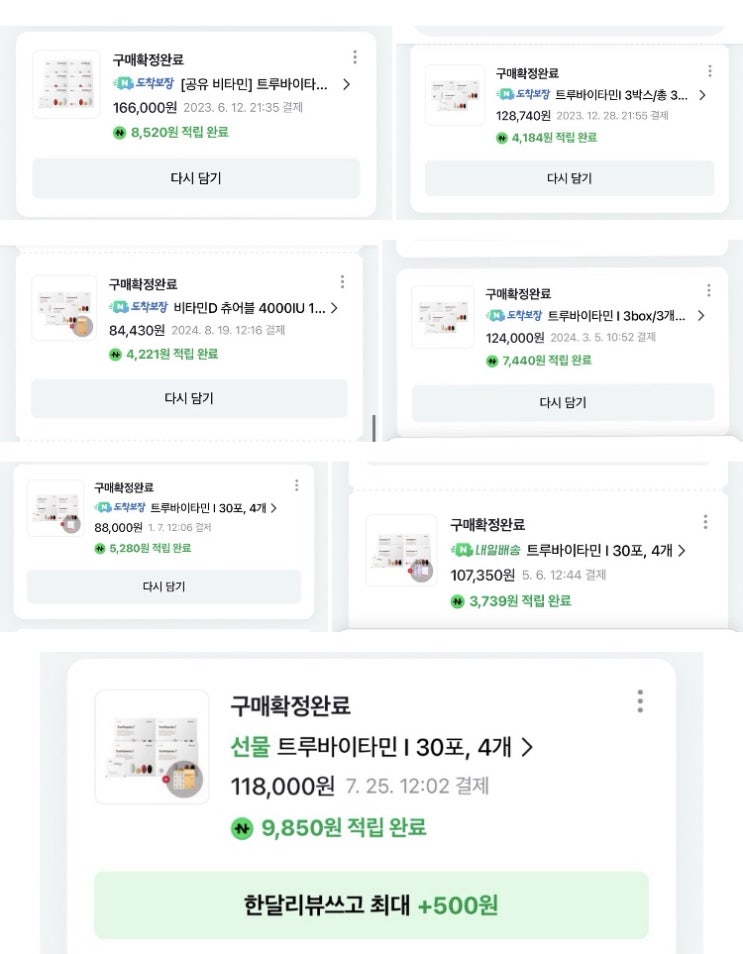Open three-dot menu on 124,000원 order

click(709, 291)
